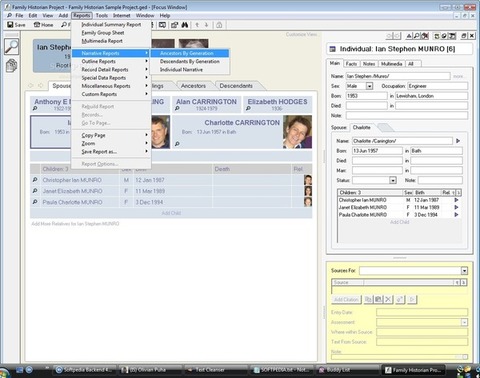Click go-to arrow for Christopher Ian MUNRO in Property Box
The image size is (480, 378).
(x=456, y=200)
